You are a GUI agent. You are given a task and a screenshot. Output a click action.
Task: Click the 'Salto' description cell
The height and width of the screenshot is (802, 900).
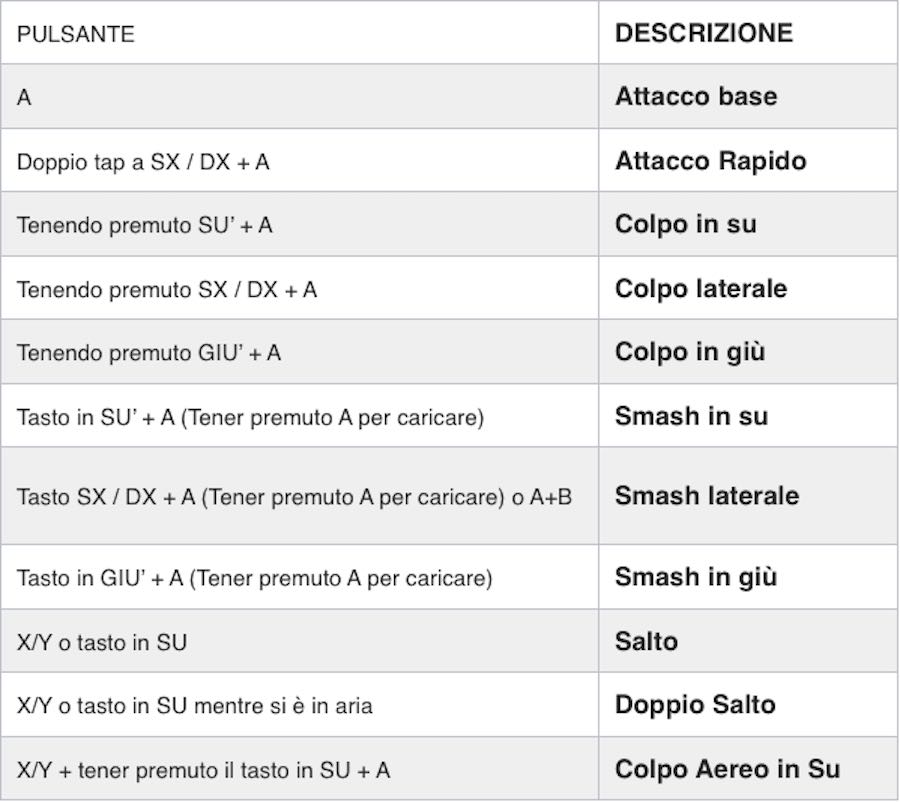(x=748, y=641)
